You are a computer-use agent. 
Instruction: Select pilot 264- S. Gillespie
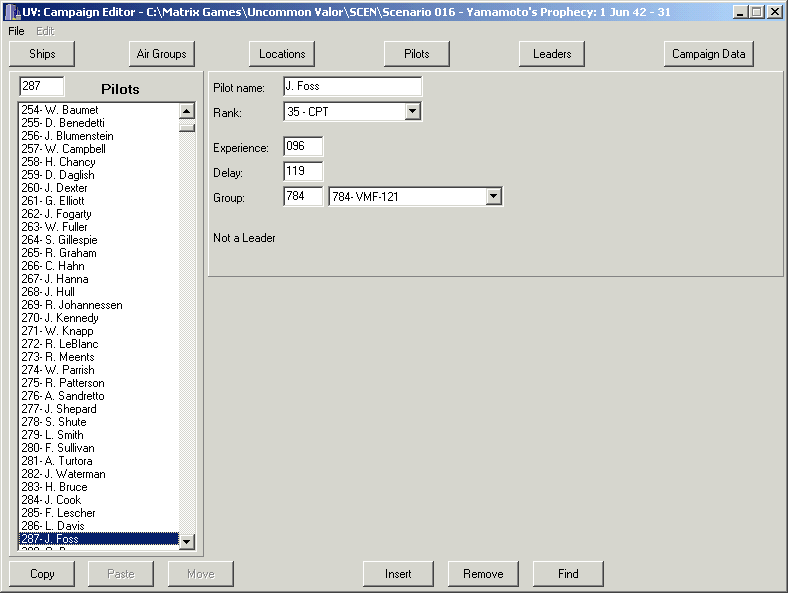click(x=99, y=240)
